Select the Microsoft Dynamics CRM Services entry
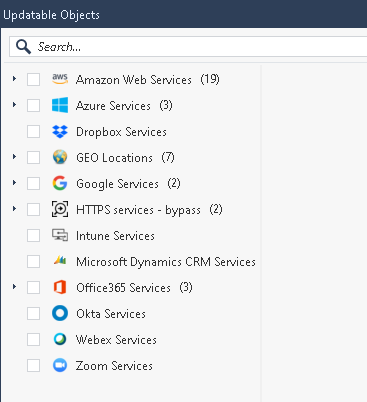This screenshot has width=367, height=402. [x=166, y=262]
